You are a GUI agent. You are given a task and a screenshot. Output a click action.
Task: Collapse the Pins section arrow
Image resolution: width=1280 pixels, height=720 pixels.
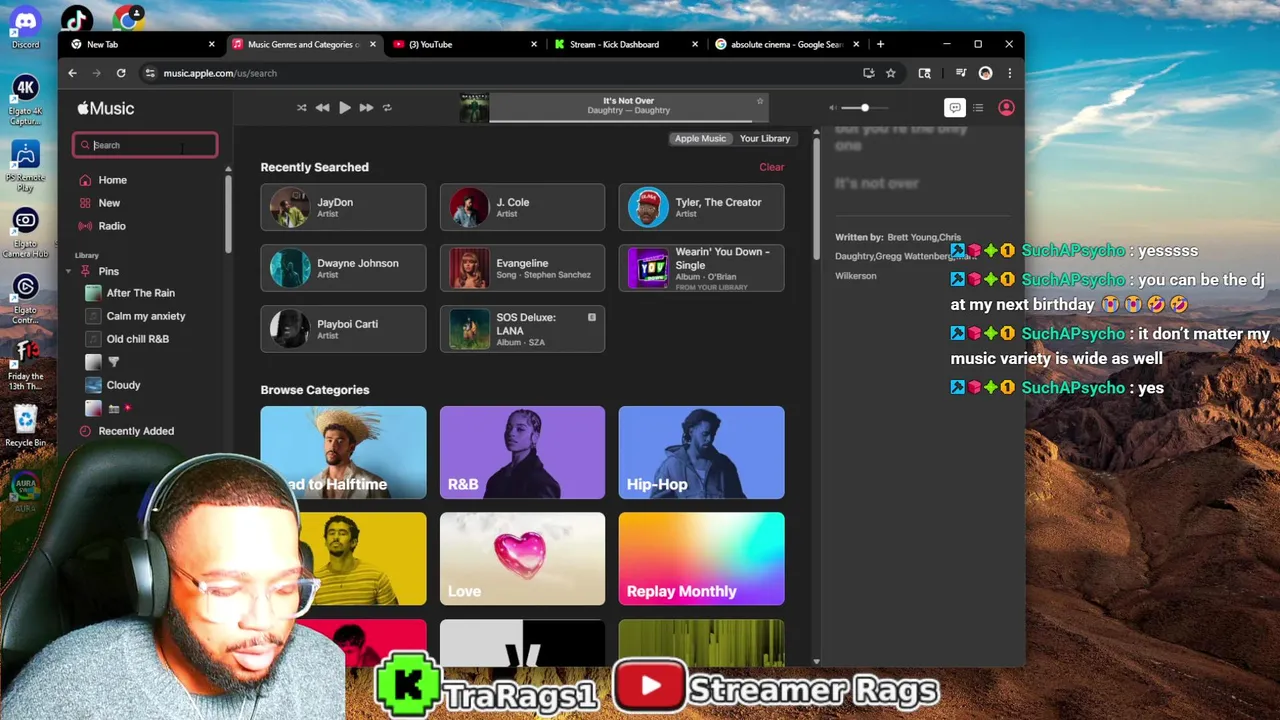tap(69, 272)
